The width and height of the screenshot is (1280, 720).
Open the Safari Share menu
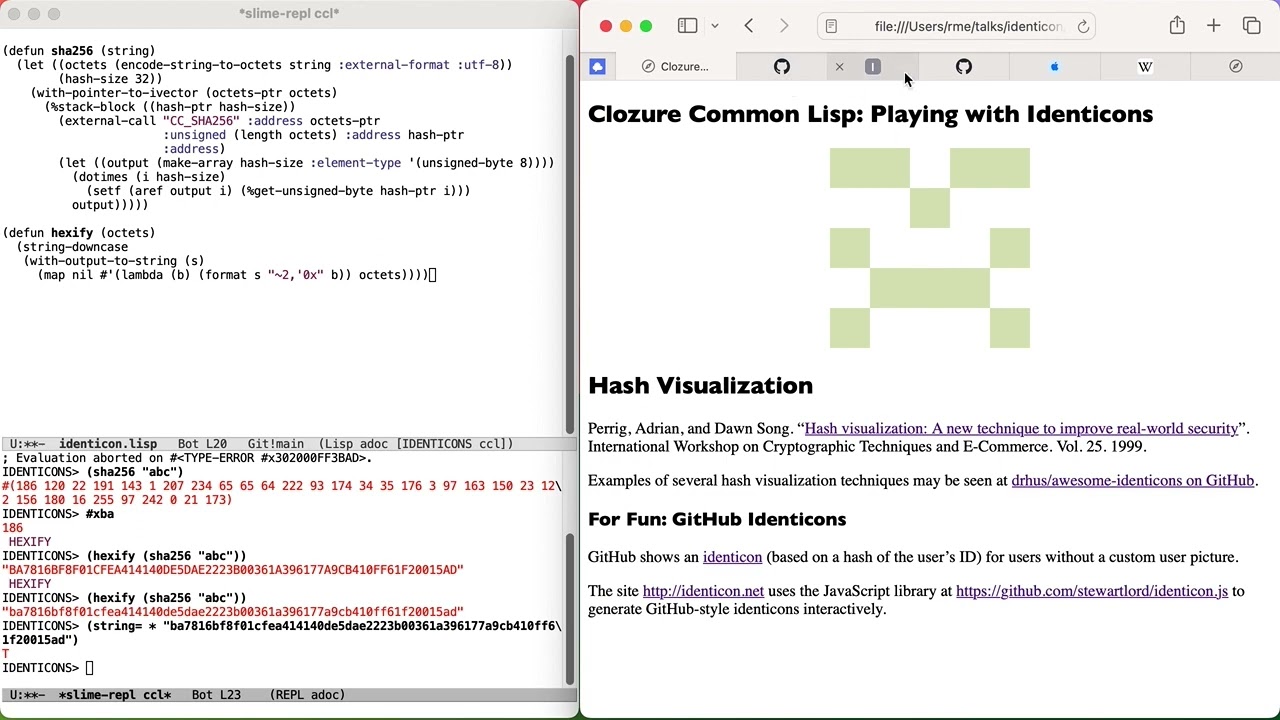(x=1177, y=26)
